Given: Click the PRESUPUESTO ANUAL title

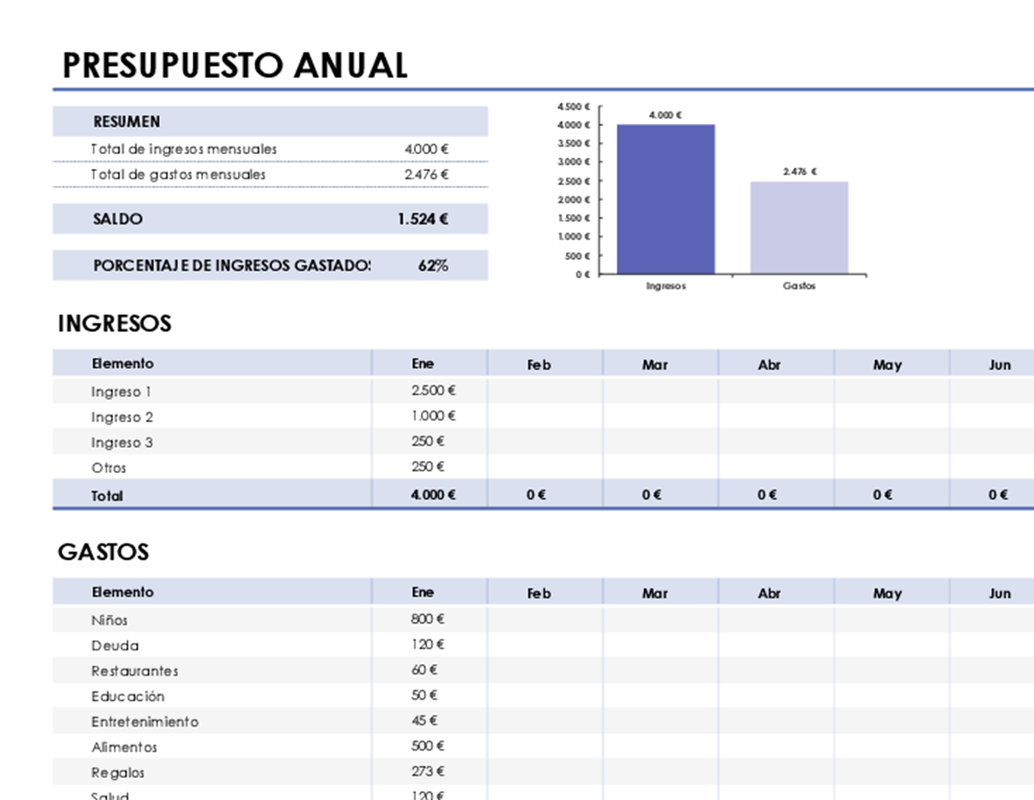Looking at the screenshot, I should (x=235, y=65).
